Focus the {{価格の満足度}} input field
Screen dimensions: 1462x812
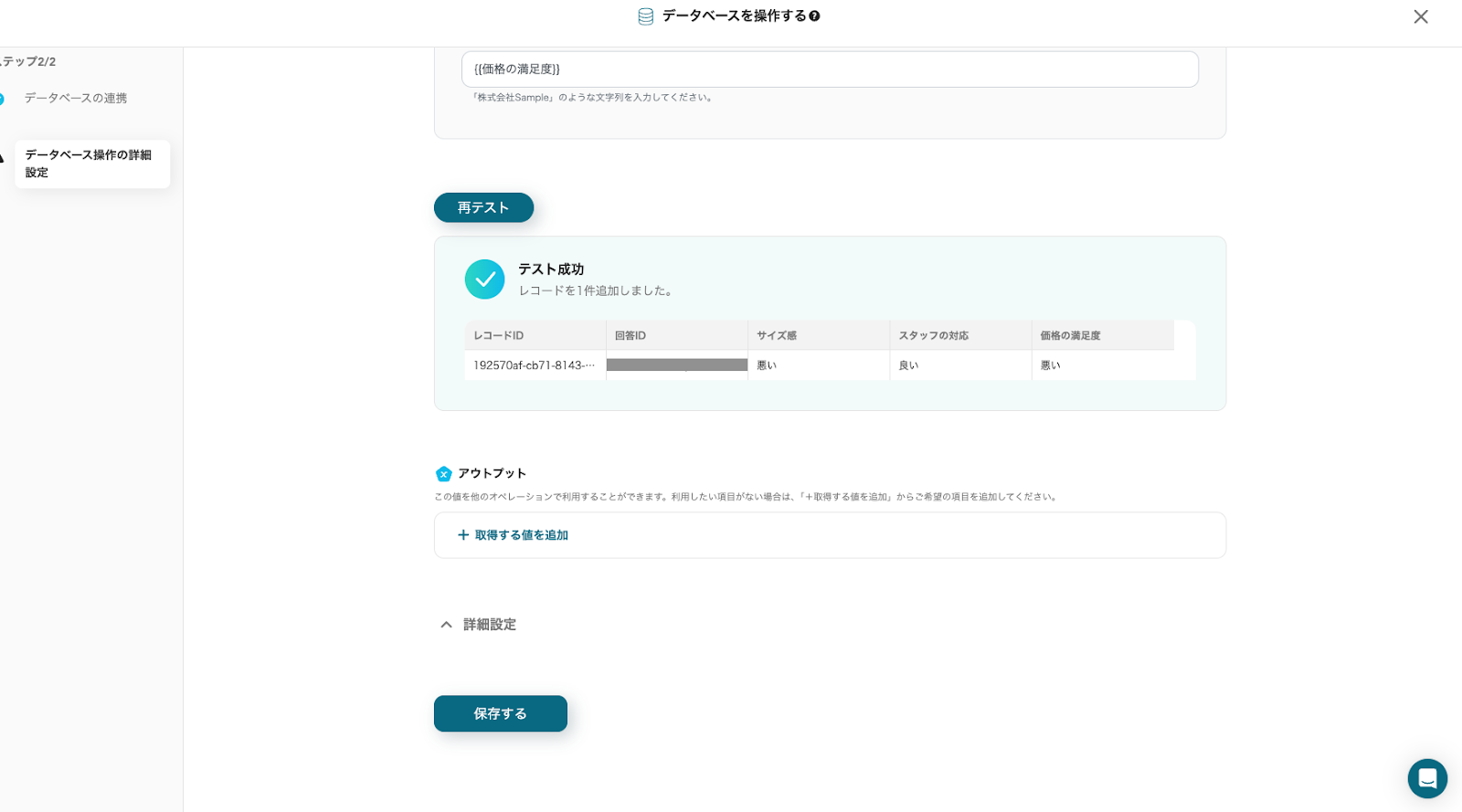point(829,69)
